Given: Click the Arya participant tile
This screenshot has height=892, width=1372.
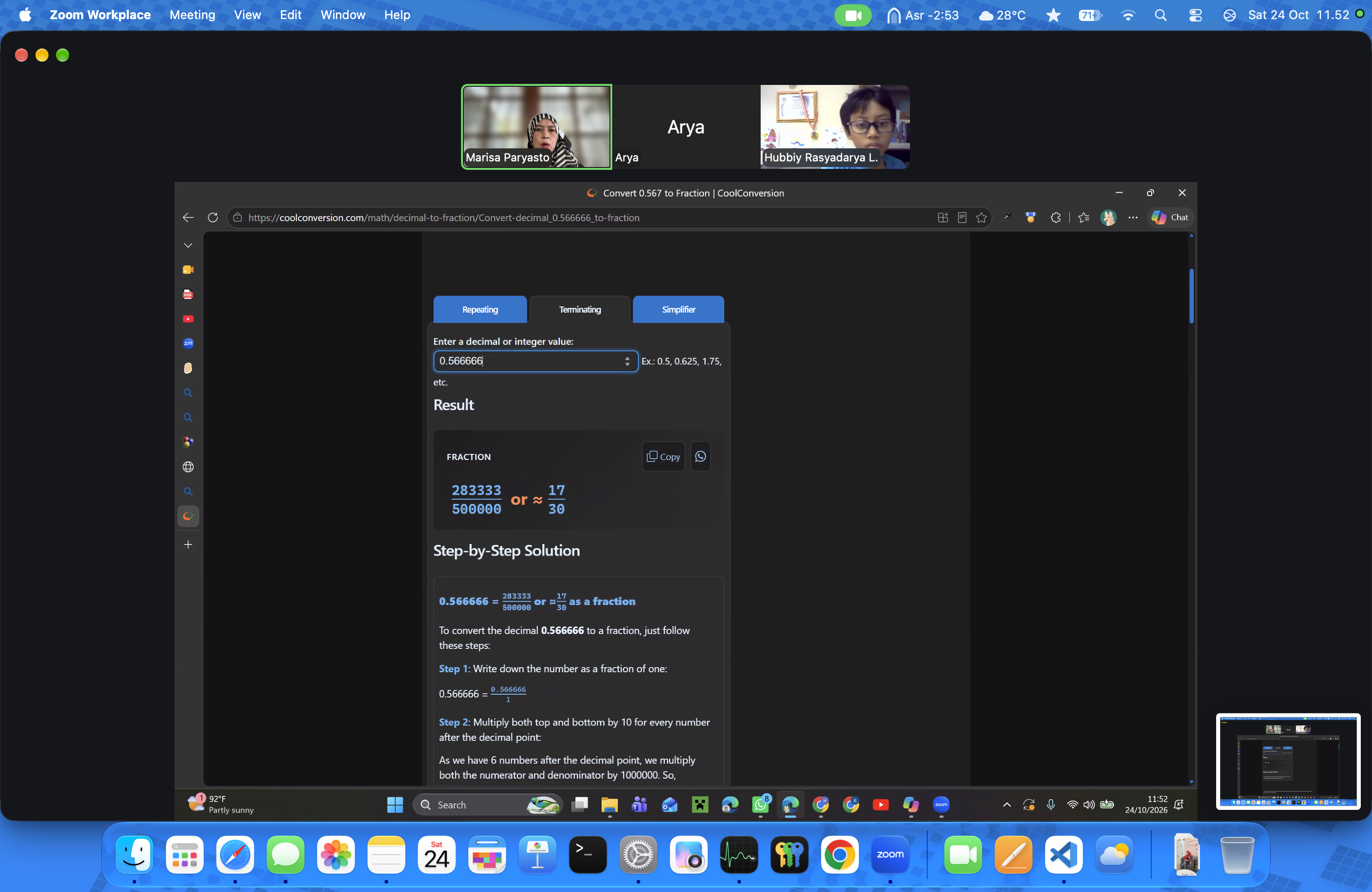Looking at the screenshot, I should coord(686,127).
